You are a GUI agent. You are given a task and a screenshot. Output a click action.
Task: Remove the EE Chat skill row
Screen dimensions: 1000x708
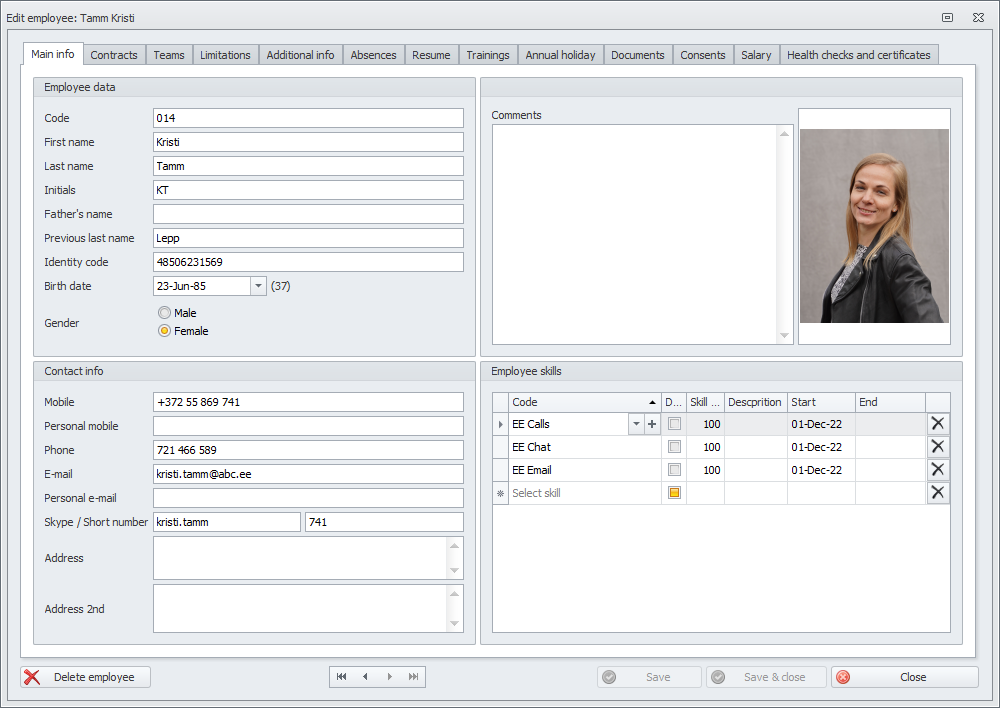[938, 446]
